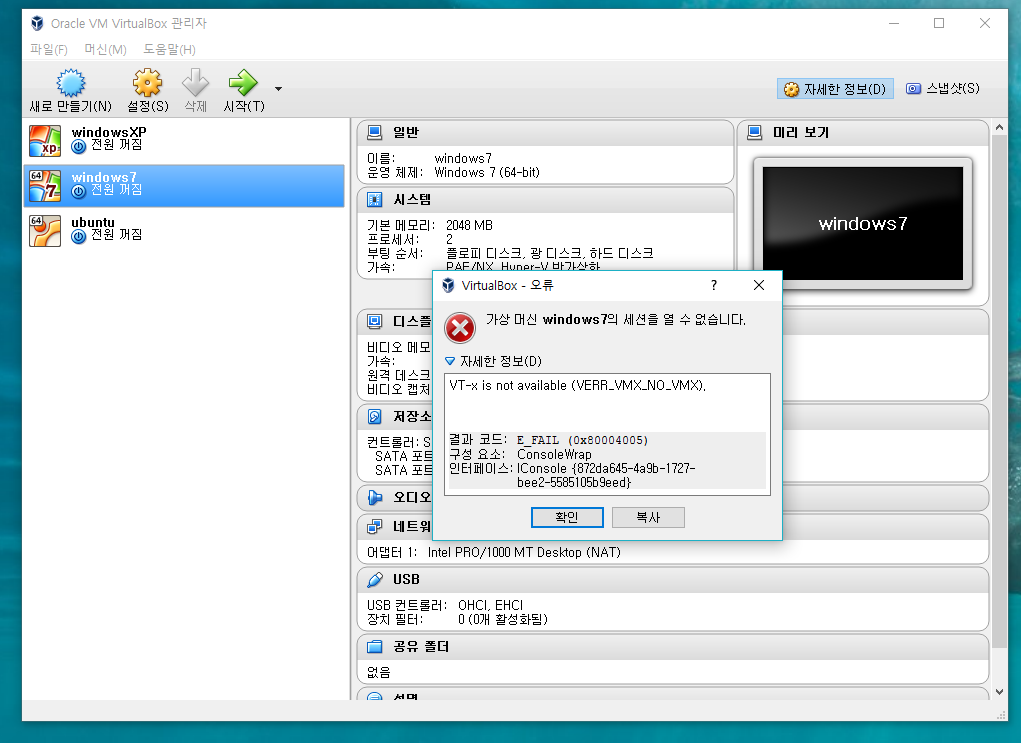Screen dimensions: 1021x743
Task: Select the windowsXP name in the VM list
Action: pos(109,132)
